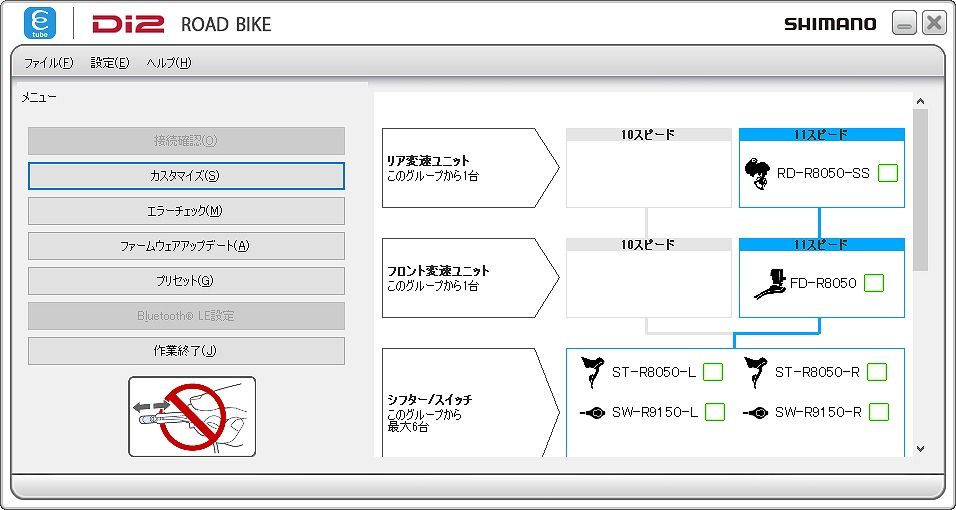Image resolution: width=956 pixels, height=510 pixels.
Task: Click the SHIMANO brand logo
Action: pyautogui.click(x=830, y=24)
